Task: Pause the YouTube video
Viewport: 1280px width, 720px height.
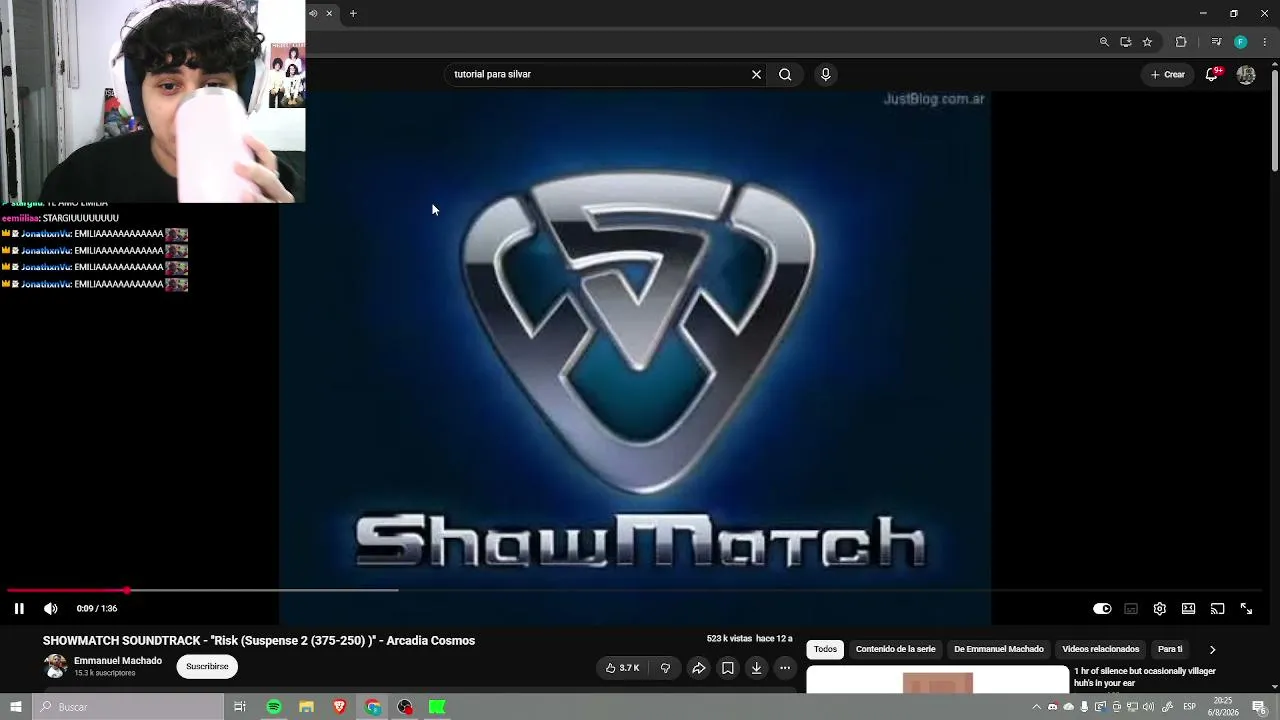Action: click(19, 608)
